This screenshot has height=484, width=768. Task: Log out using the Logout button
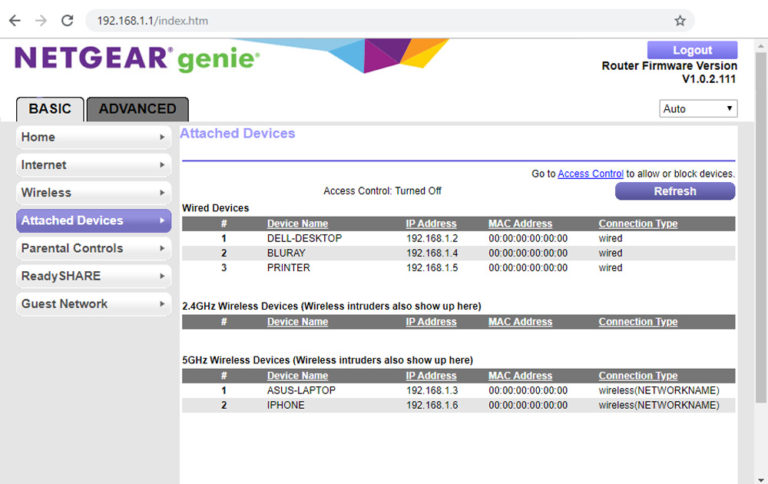tap(692, 50)
